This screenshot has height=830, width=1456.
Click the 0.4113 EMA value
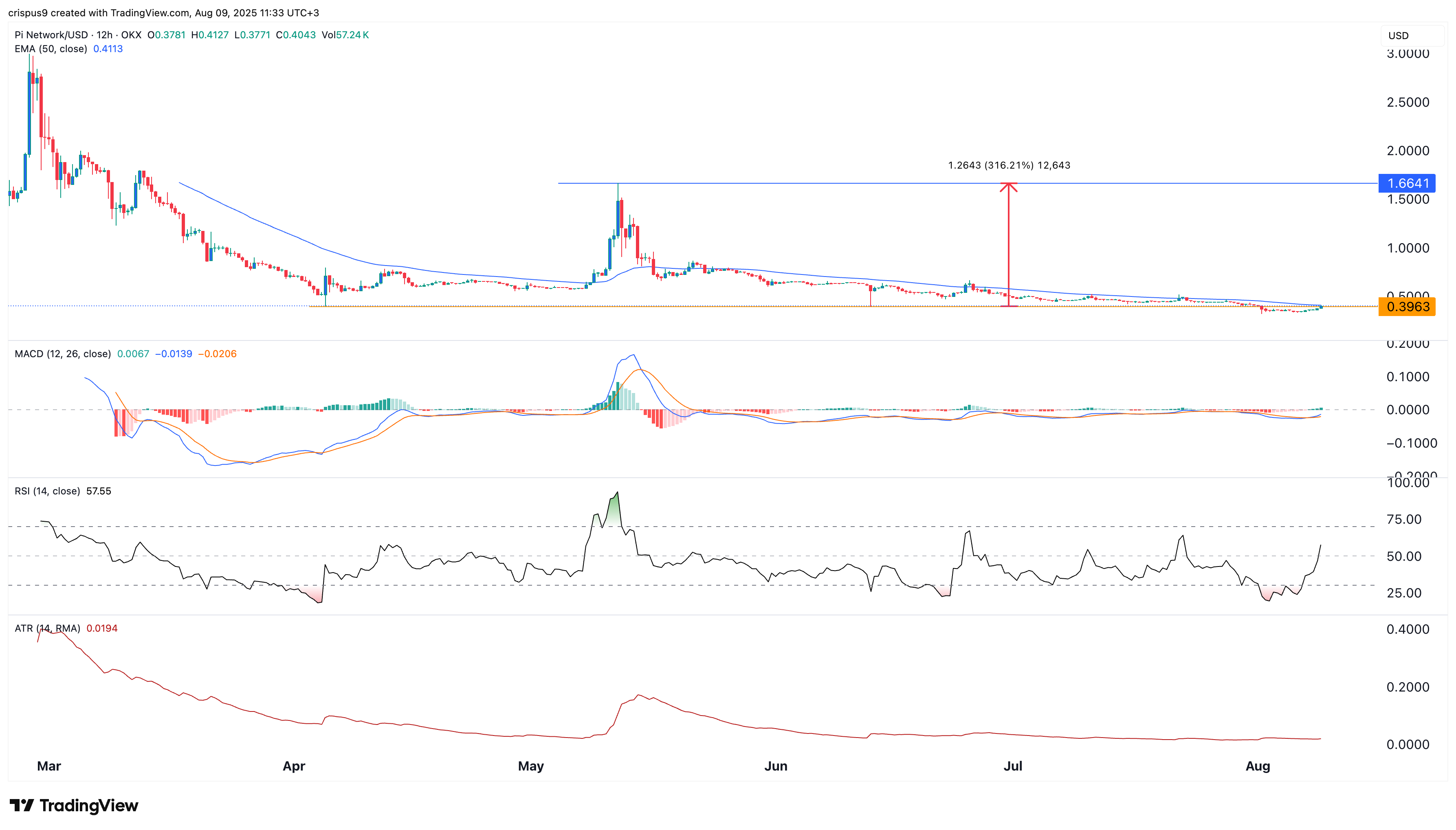tap(108, 49)
